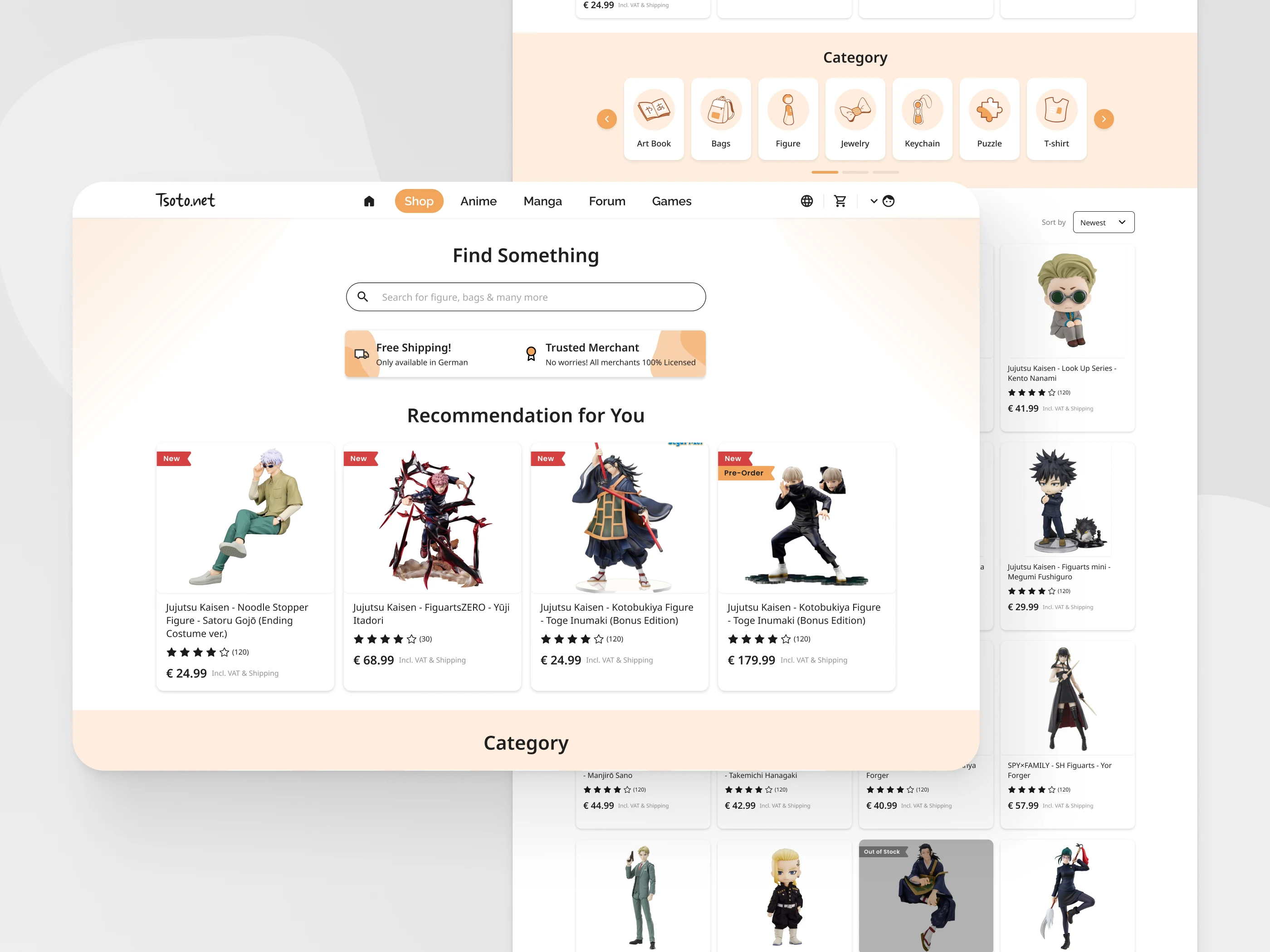Switch to the Anime tab
The height and width of the screenshot is (952, 1270).
click(x=478, y=201)
